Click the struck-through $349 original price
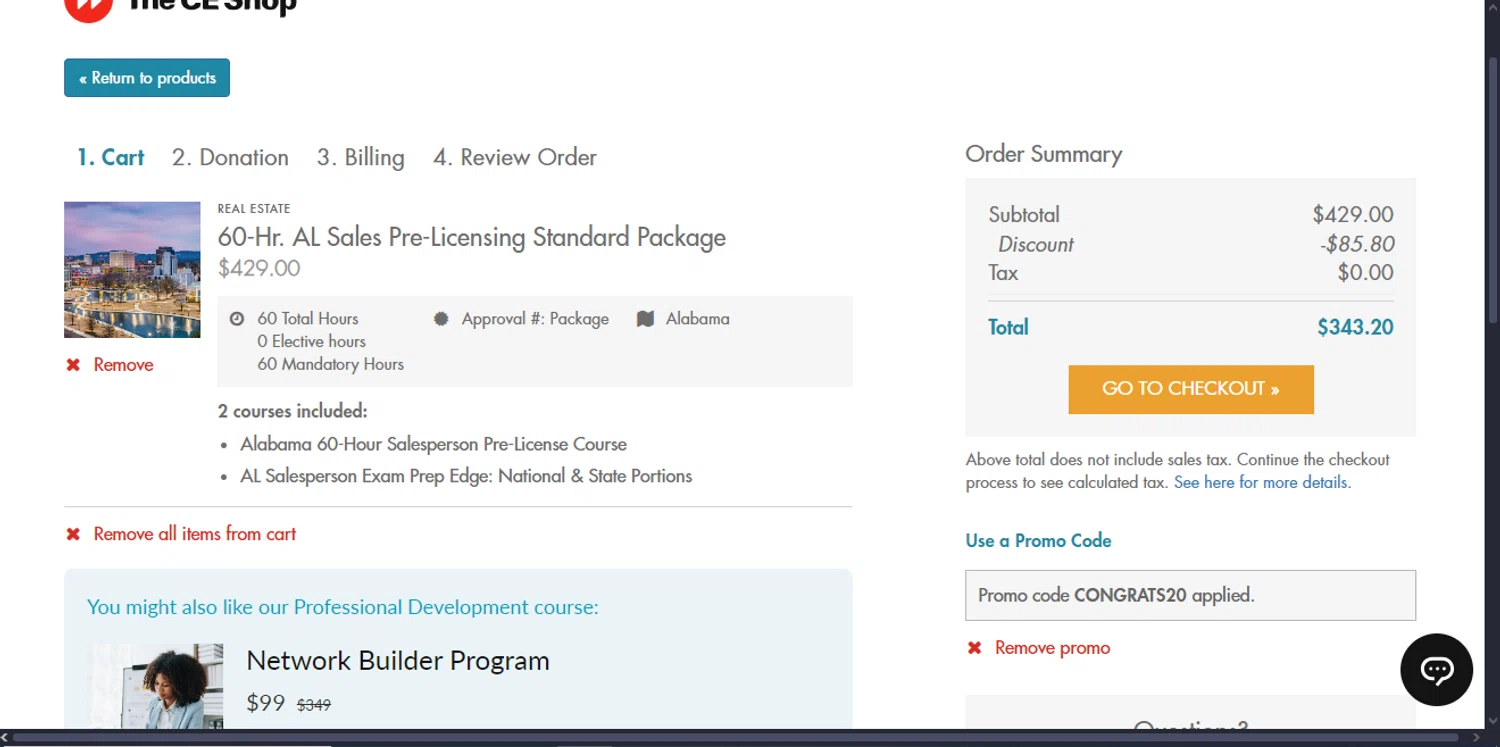 tap(314, 705)
